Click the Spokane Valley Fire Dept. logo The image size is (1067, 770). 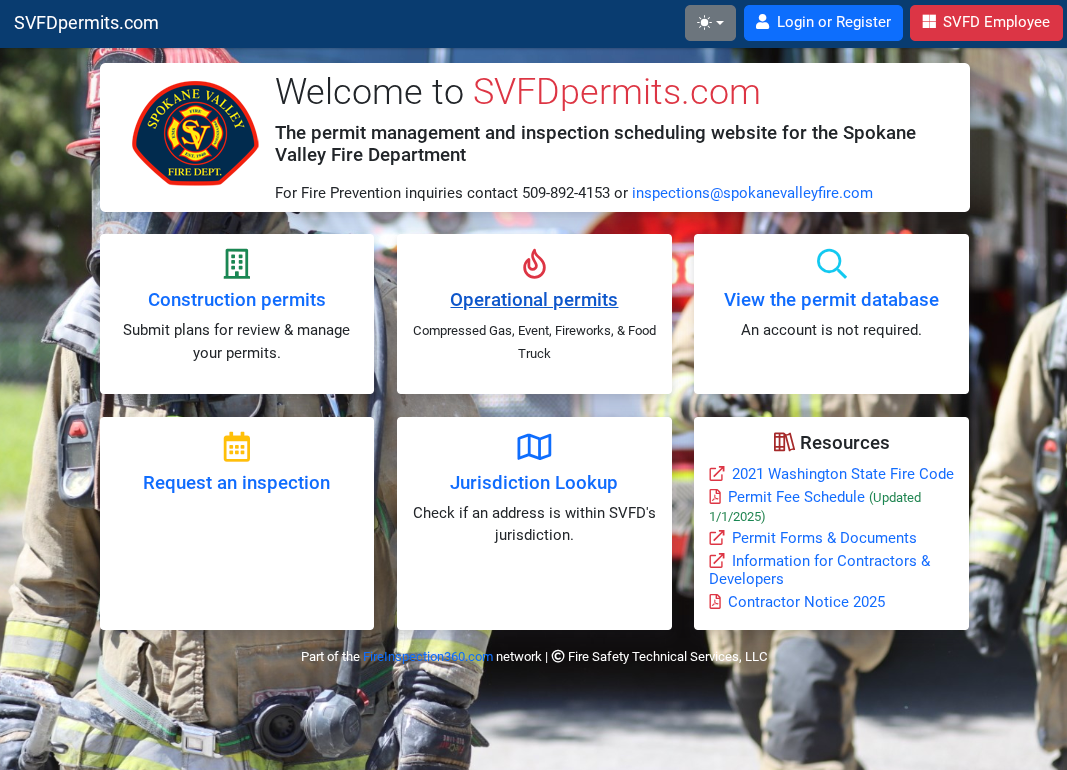pyautogui.click(x=195, y=133)
